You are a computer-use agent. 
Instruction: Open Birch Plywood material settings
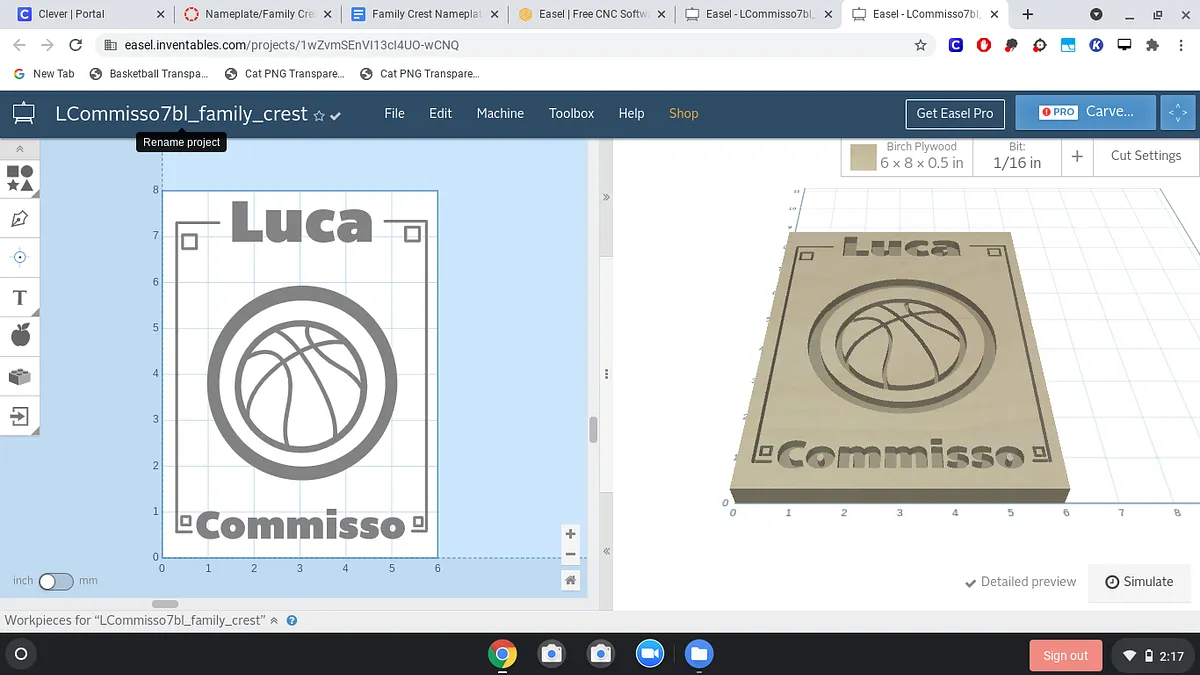click(x=909, y=155)
